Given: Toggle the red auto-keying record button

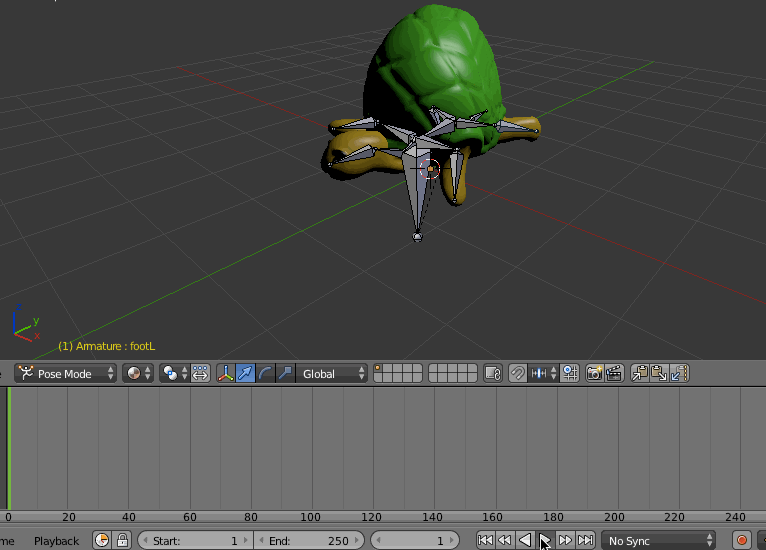Looking at the screenshot, I should tap(742, 540).
